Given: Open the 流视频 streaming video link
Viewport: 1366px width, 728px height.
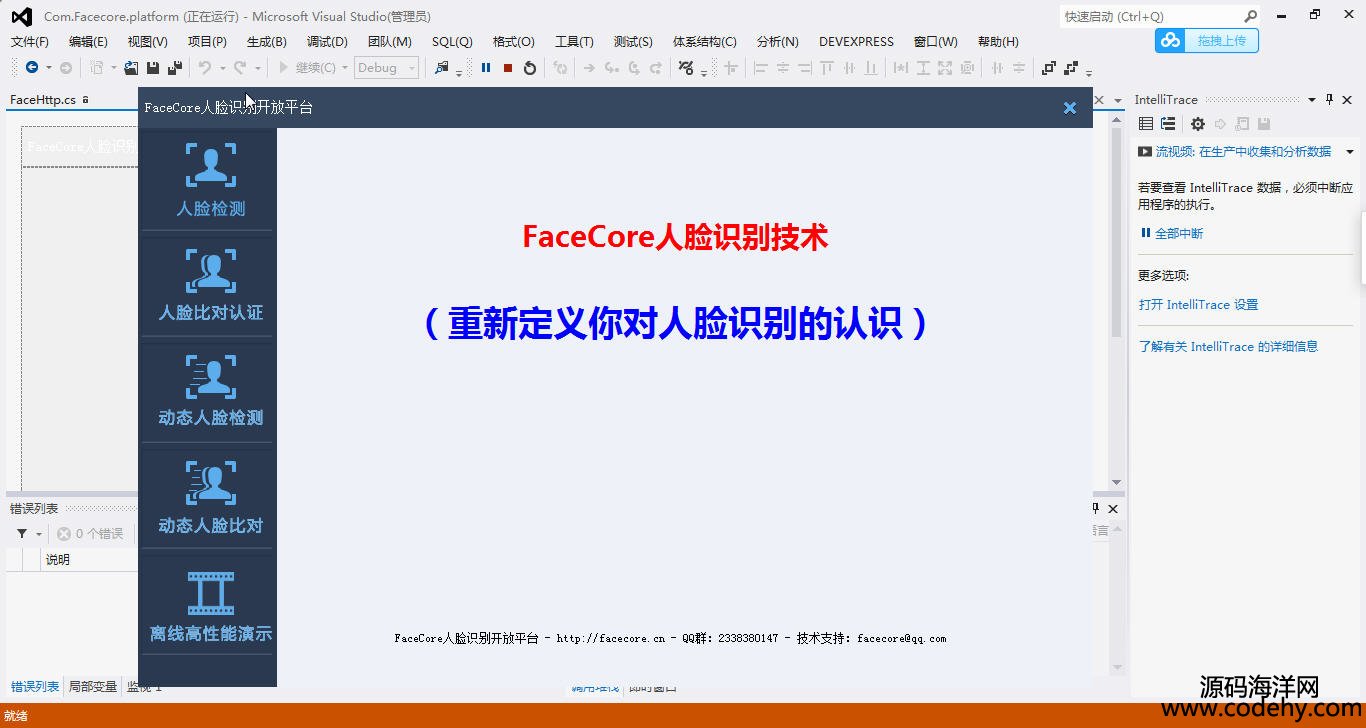Looking at the screenshot, I should click(x=1243, y=152).
